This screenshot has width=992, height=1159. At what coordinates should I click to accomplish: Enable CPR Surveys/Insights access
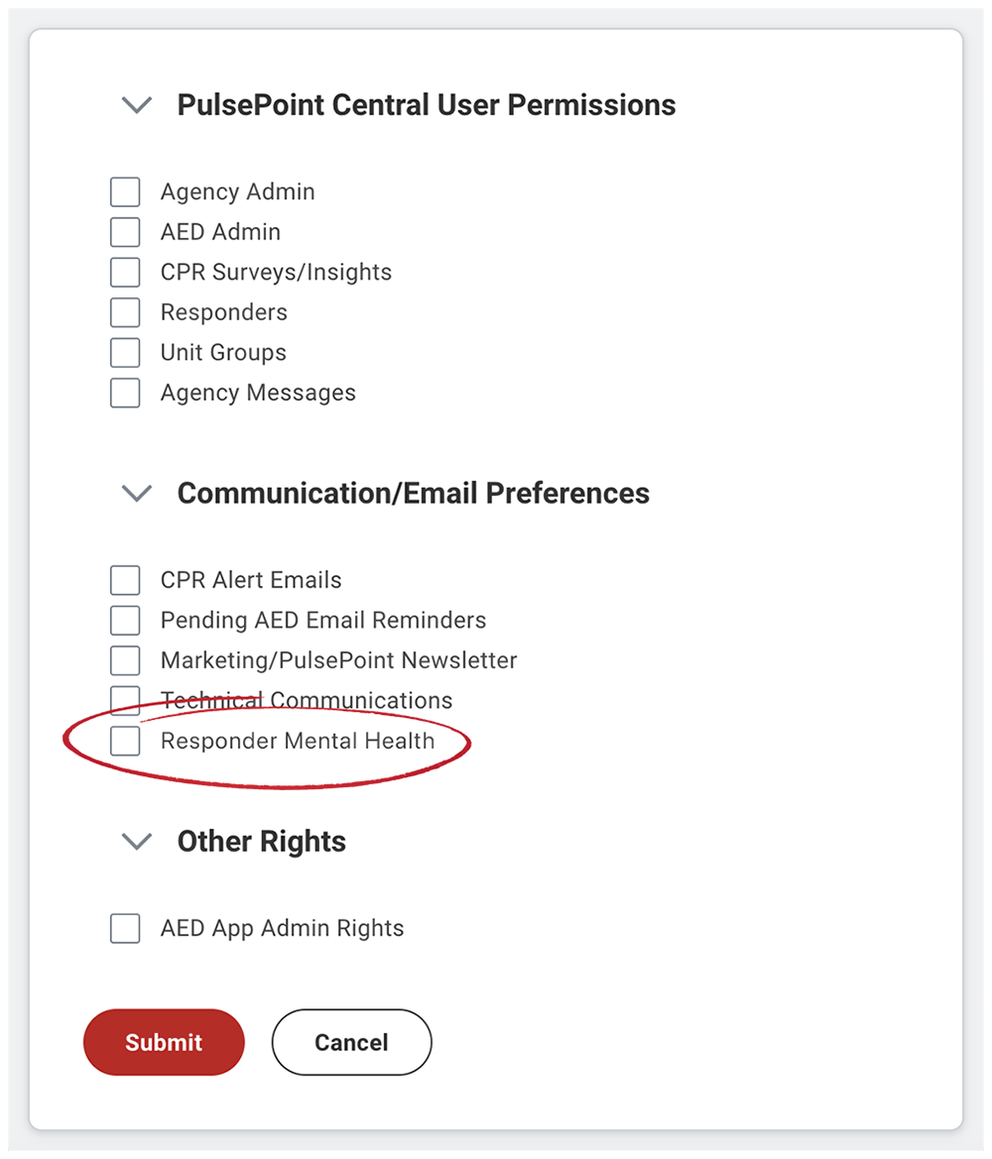(x=124, y=271)
